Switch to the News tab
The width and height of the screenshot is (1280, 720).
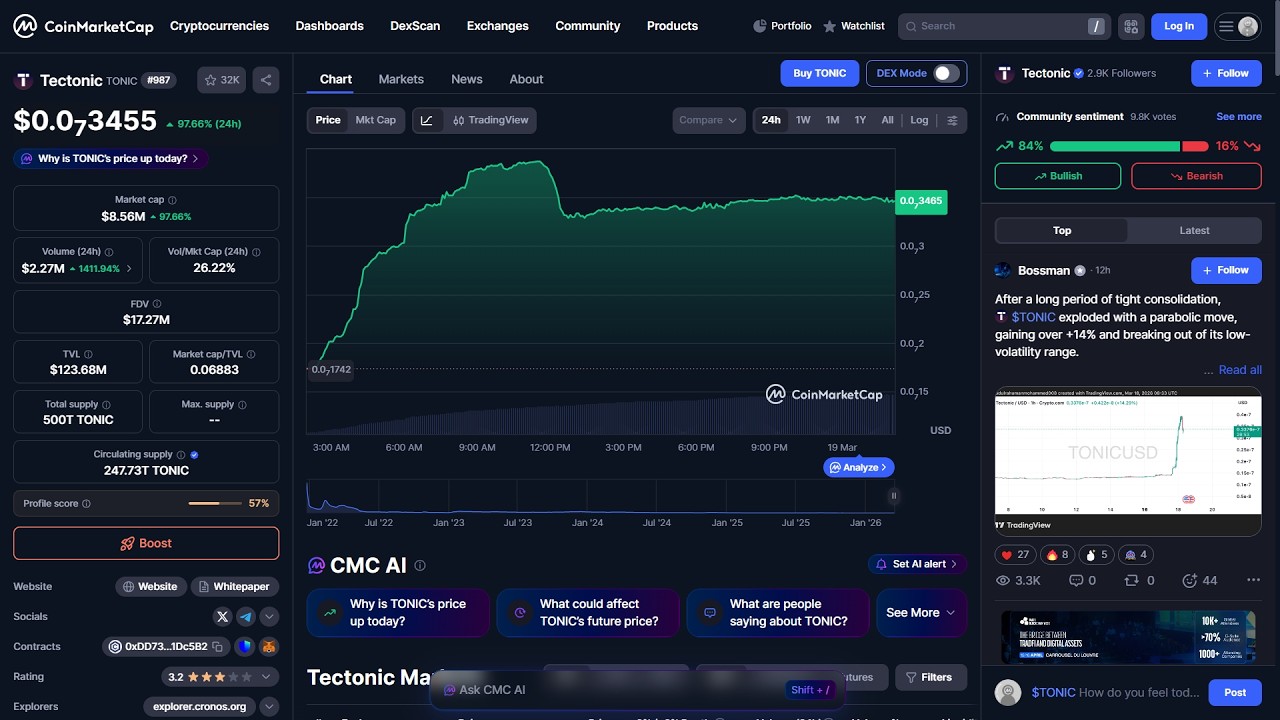coord(467,79)
